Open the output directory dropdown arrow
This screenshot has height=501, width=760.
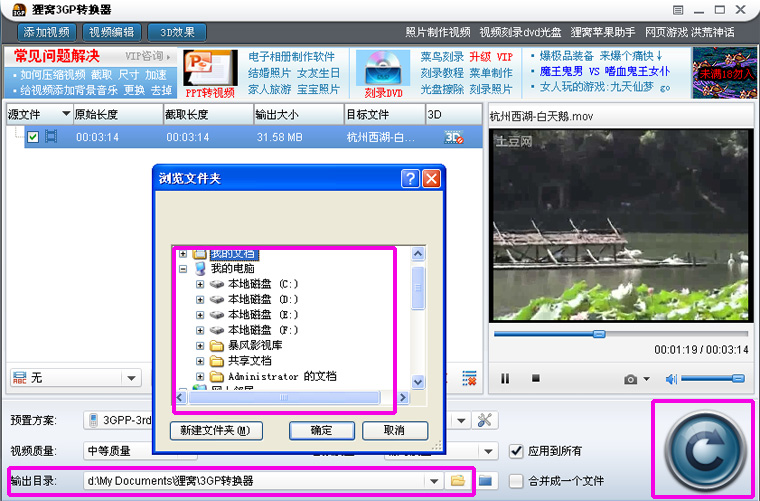434,481
